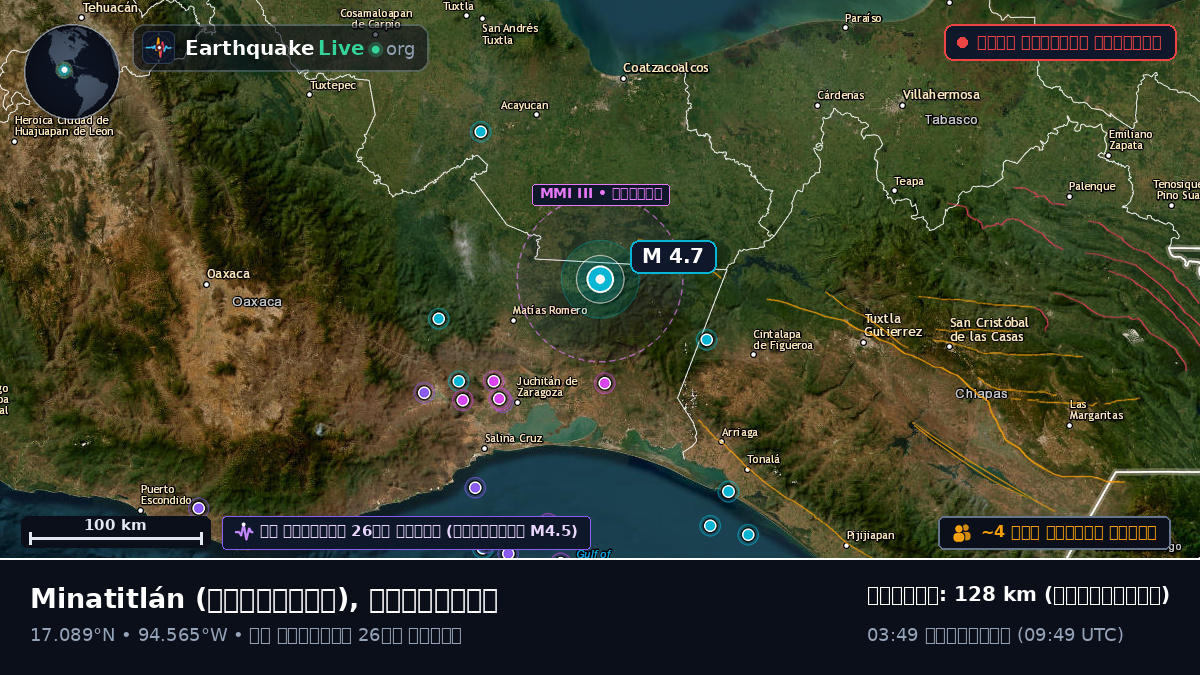Click the red dot in the alert badge

[962, 43]
